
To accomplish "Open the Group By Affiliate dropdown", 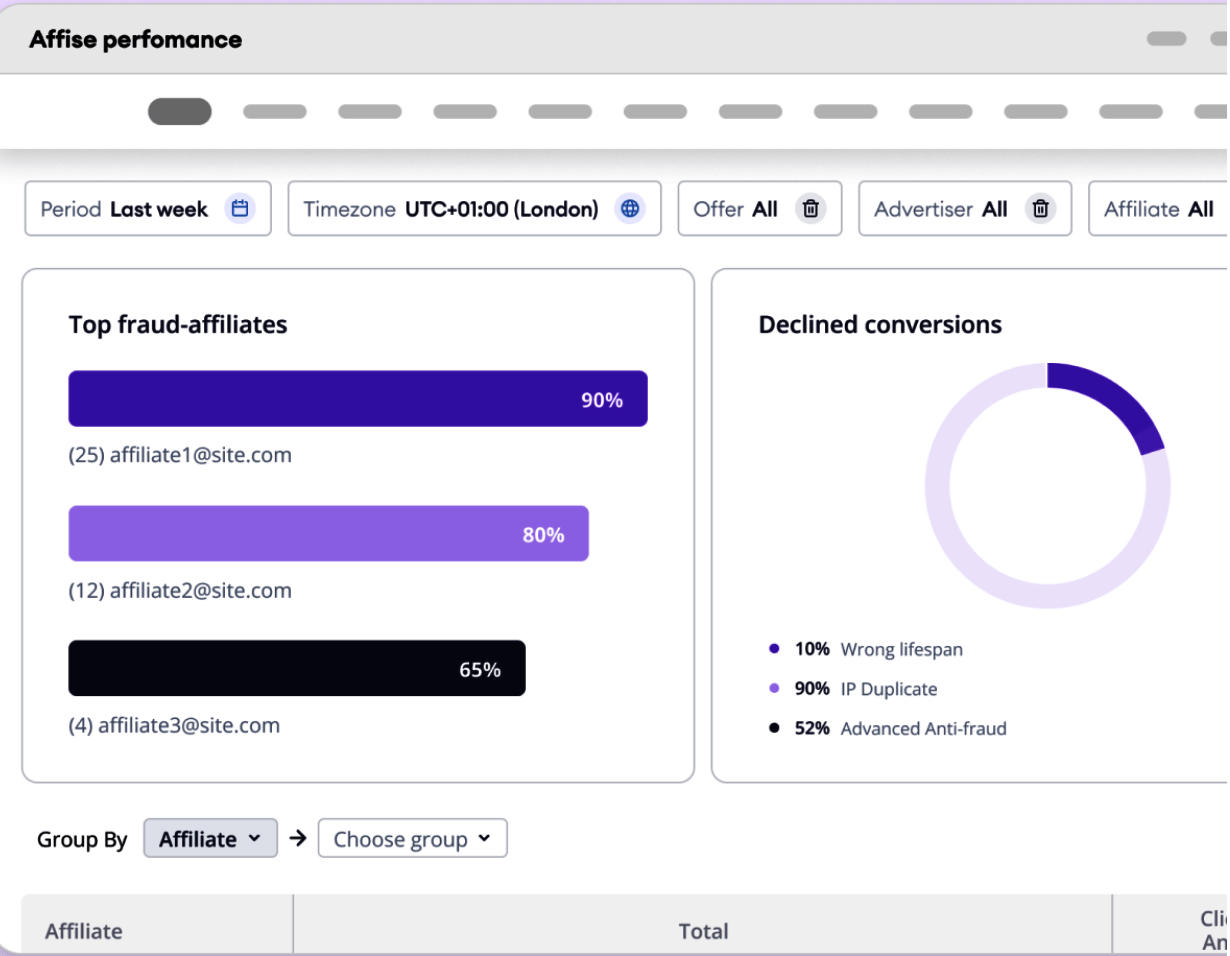I will click(210, 839).
